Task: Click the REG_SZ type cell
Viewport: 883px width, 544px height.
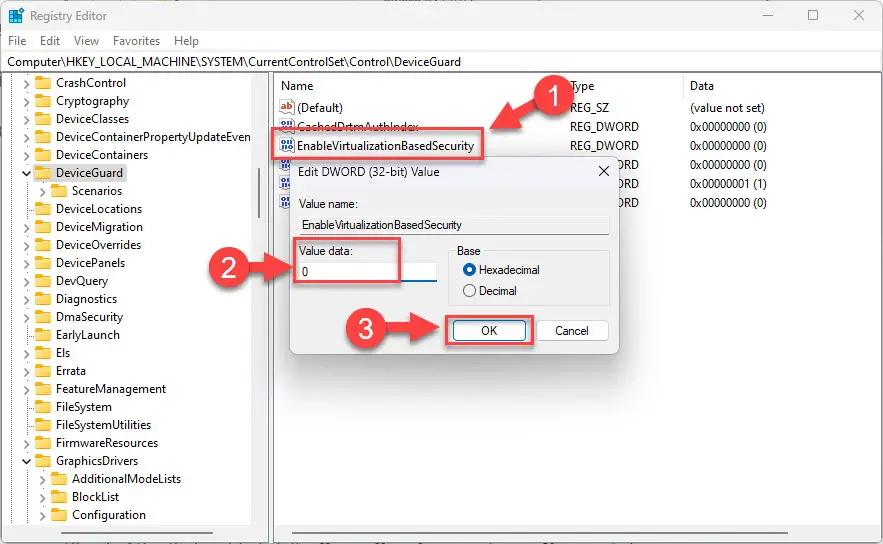Action: point(590,108)
